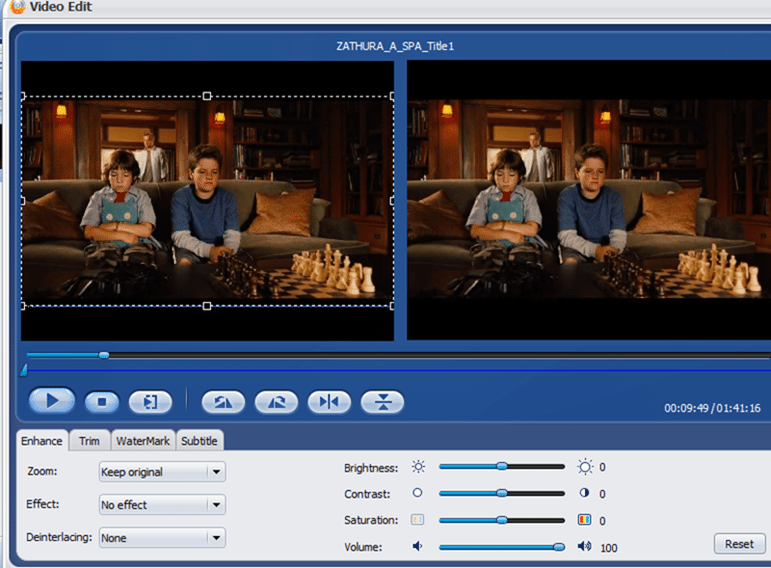The height and width of the screenshot is (568, 771).
Task: Switch to the Trim tab
Action: [89, 441]
